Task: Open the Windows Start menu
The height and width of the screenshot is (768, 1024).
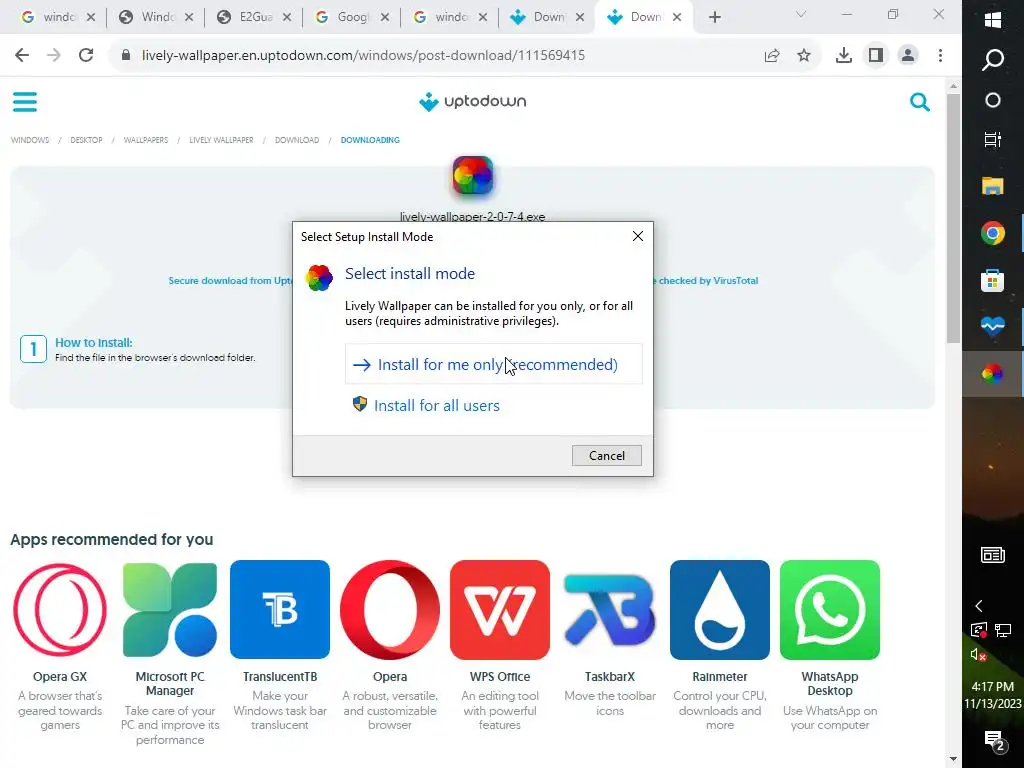Action: pos(993,20)
